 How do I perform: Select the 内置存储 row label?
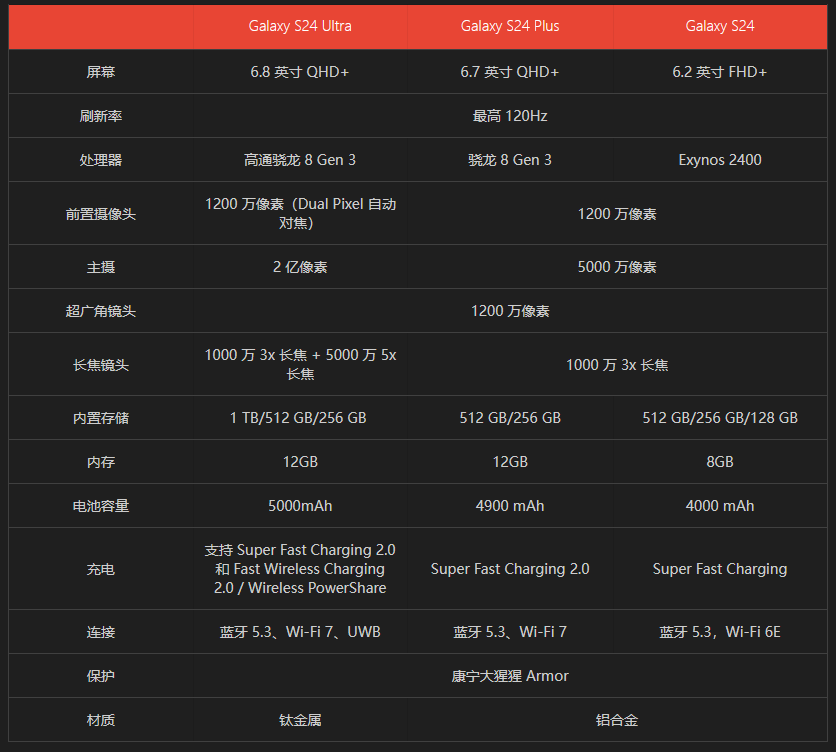[x=101, y=418]
